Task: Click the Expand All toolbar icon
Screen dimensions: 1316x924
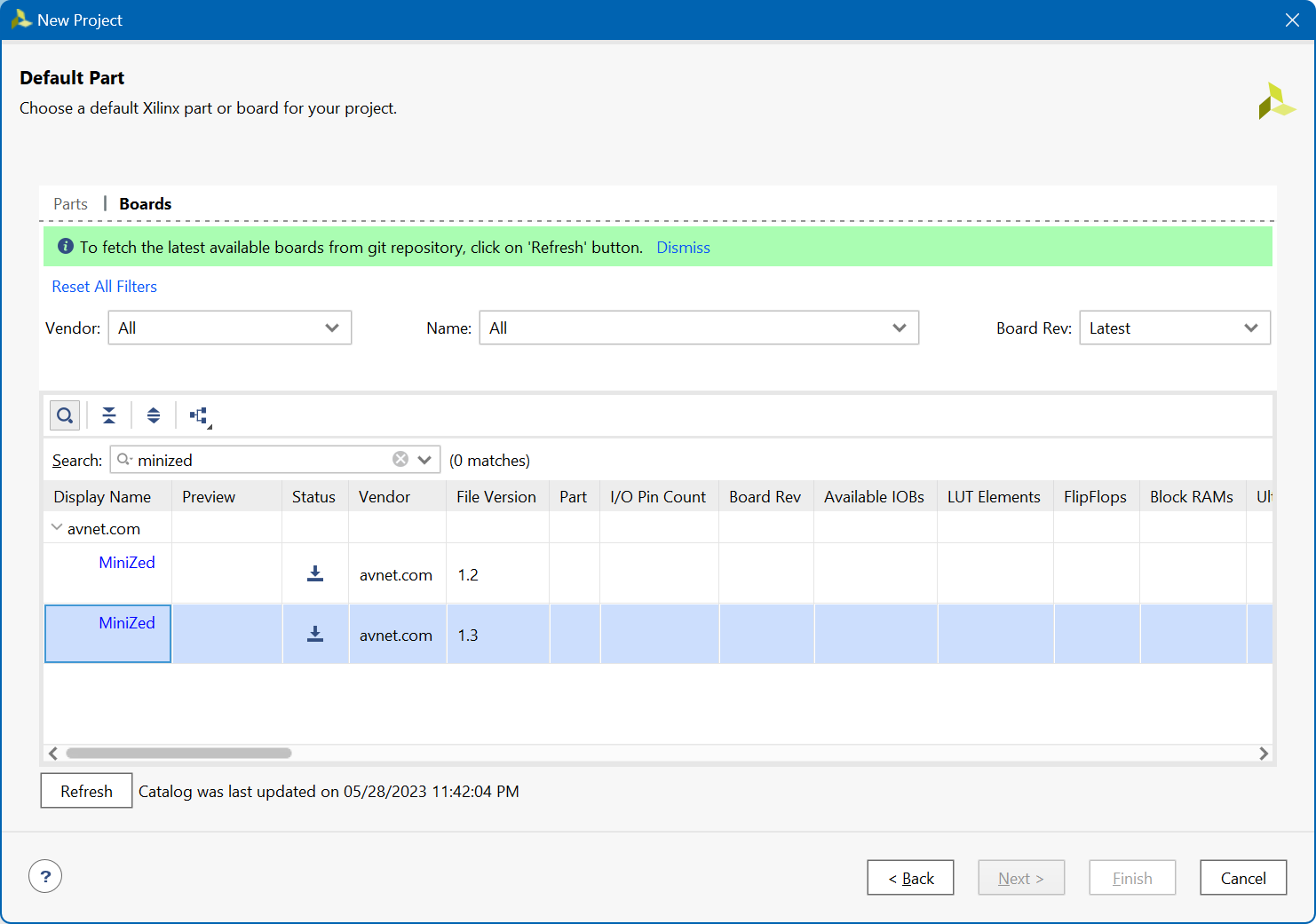Action: 154,415
